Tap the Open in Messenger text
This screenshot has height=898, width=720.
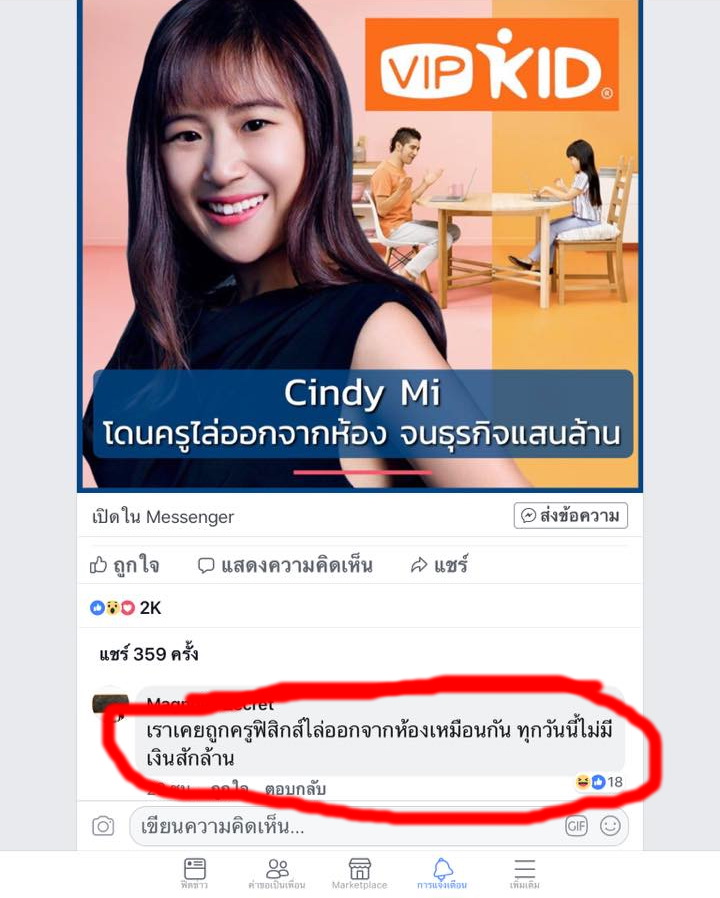[x=163, y=517]
